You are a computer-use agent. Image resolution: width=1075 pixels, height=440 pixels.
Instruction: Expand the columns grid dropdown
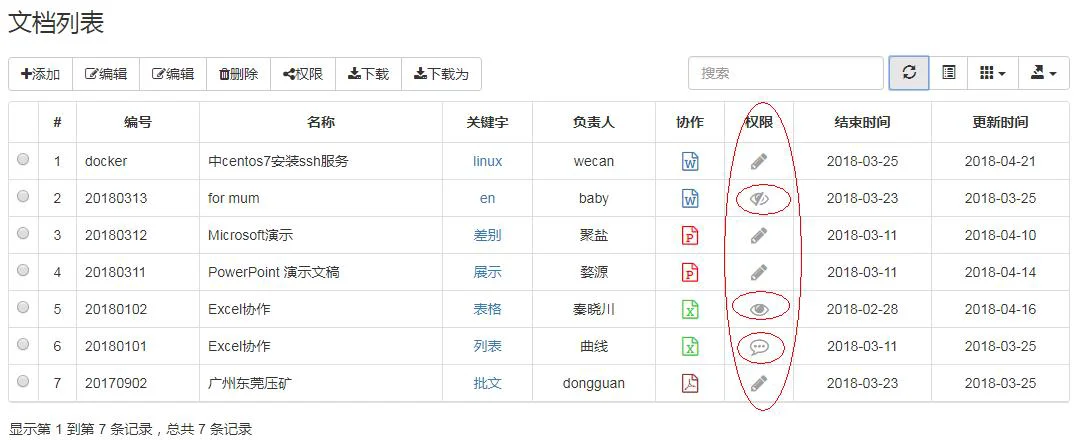pos(993,73)
